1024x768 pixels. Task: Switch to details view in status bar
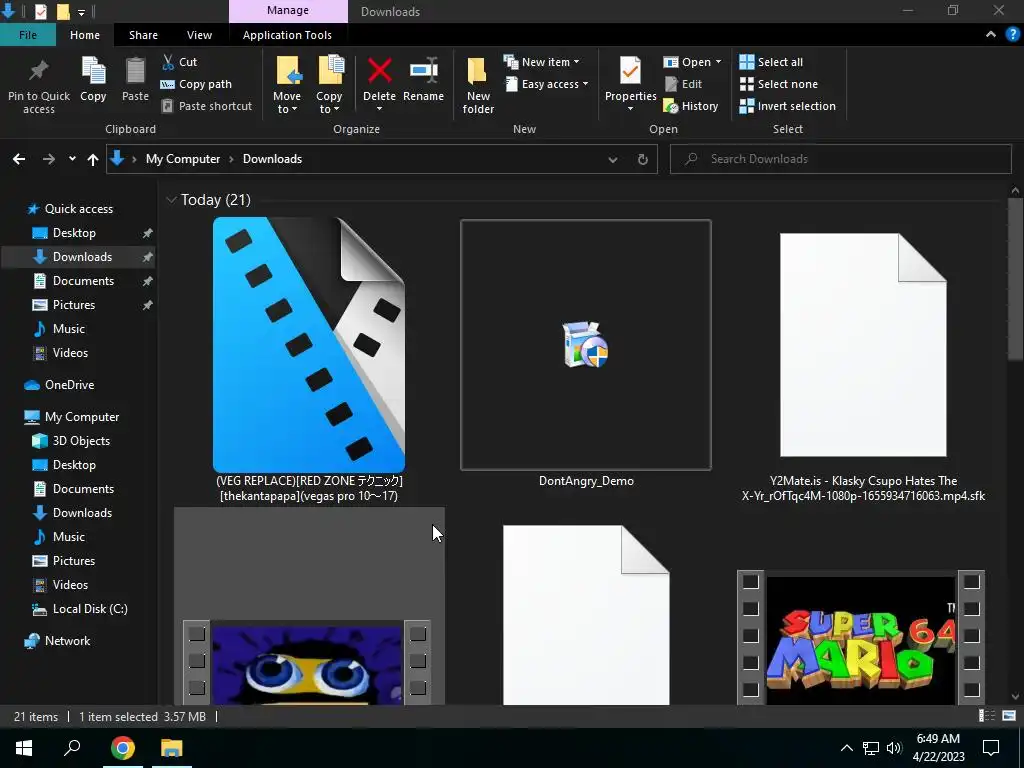click(x=987, y=716)
